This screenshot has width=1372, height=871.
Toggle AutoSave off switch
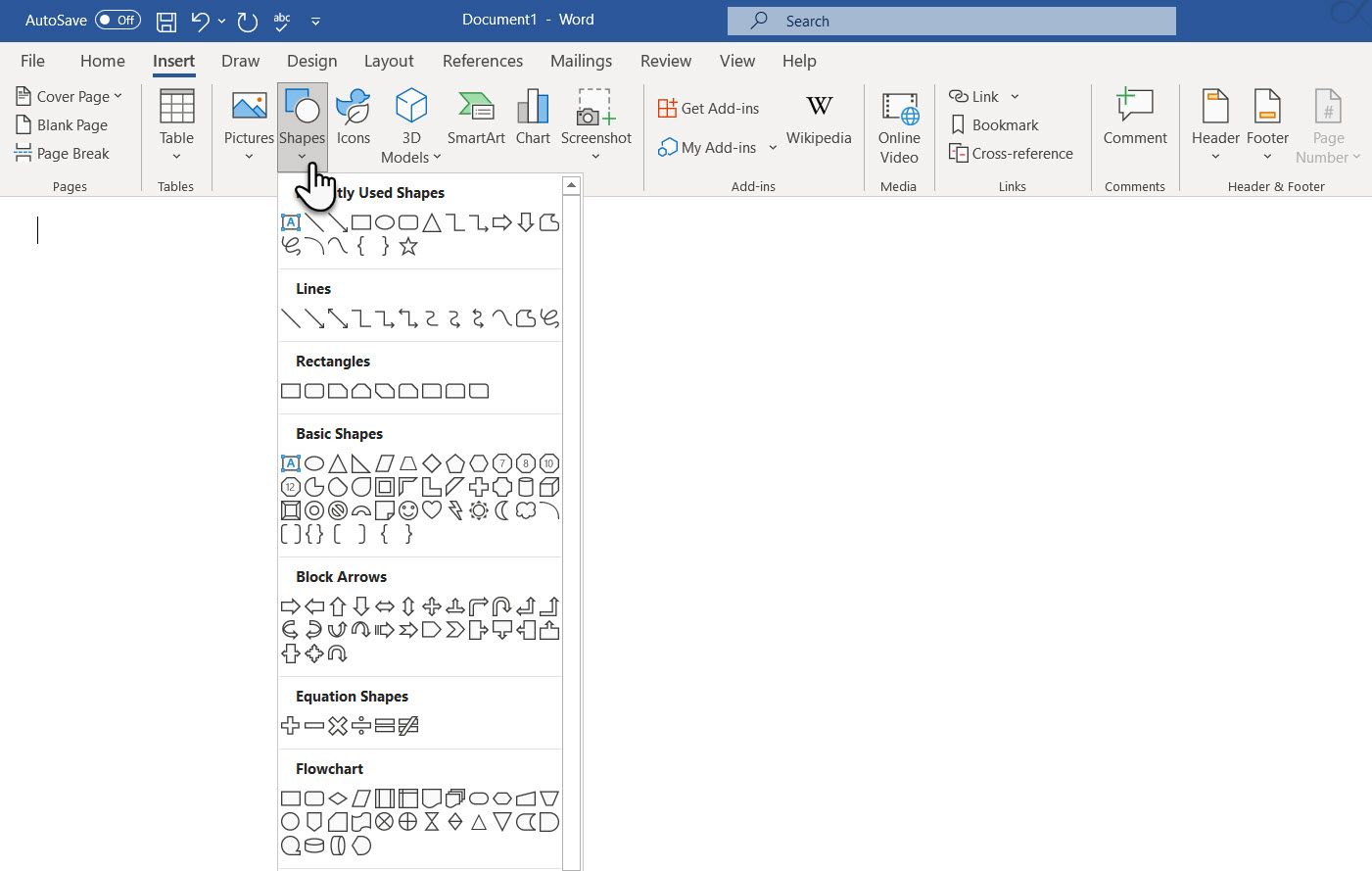click(x=118, y=20)
